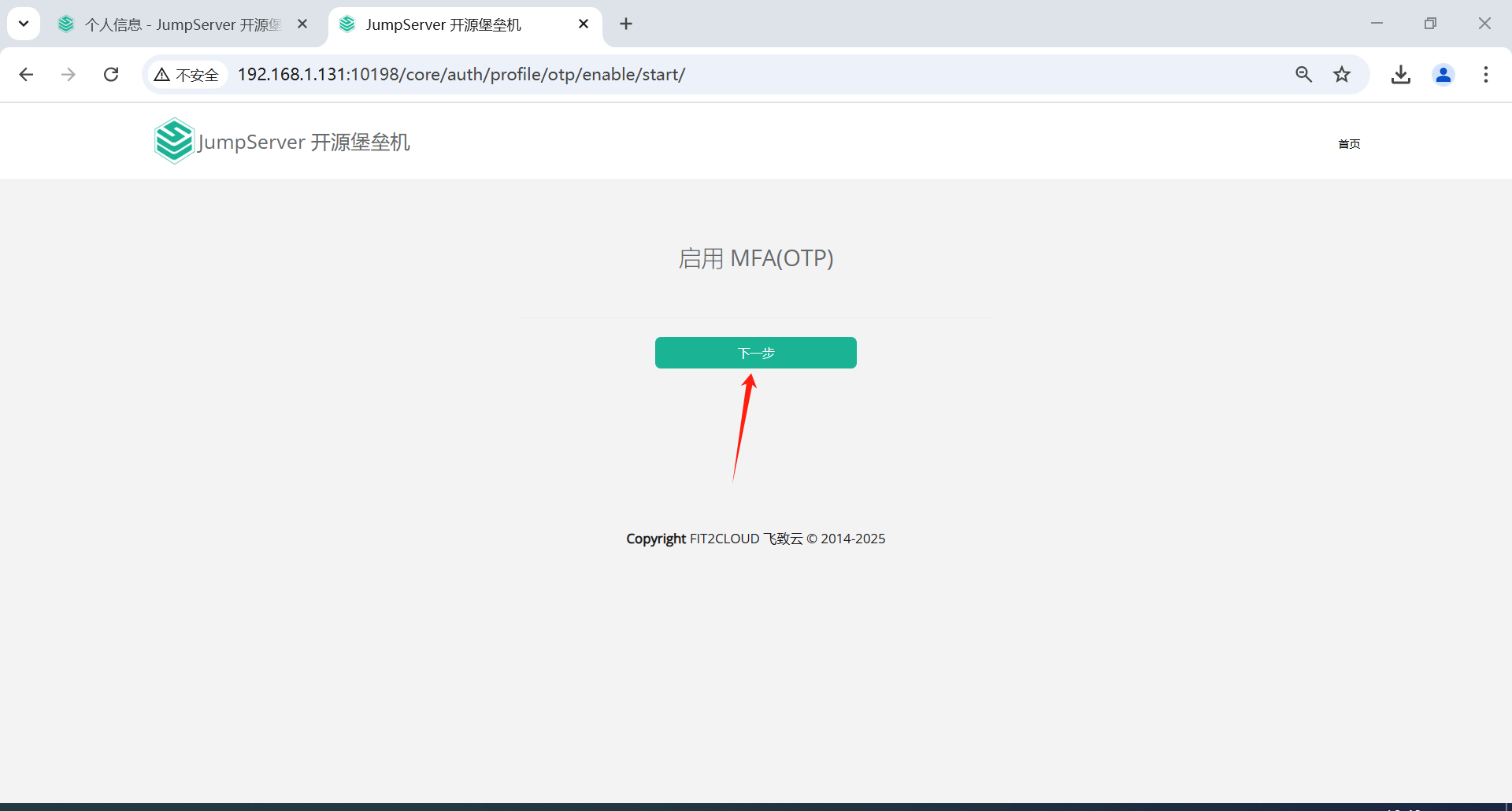Reload the current page
The height and width of the screenshot is (811, 1512).
pyautogui.click(x=111, y=74)
